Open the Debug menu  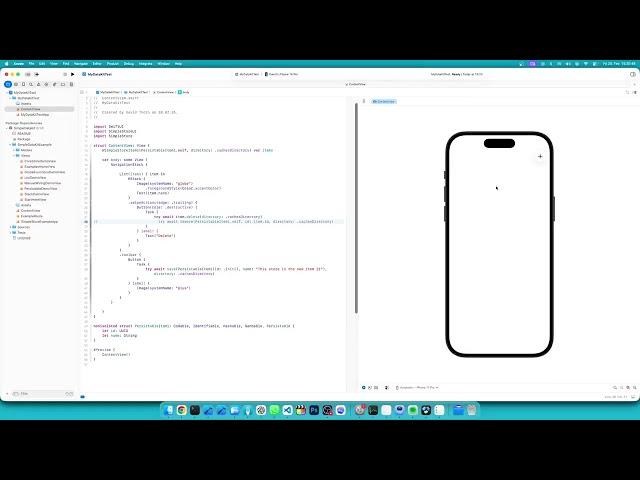(129, 64)
